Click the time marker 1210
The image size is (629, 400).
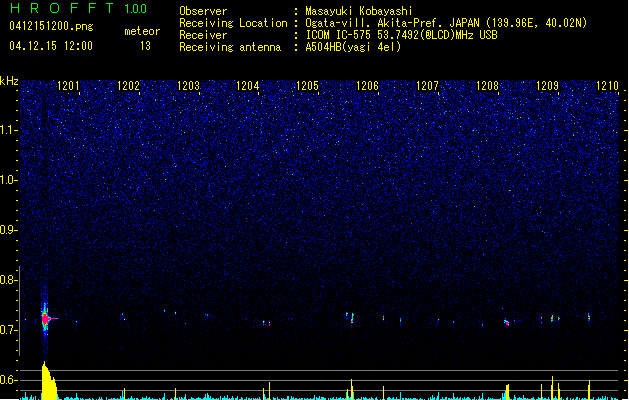pyautogui.click(x=607, y=86)
